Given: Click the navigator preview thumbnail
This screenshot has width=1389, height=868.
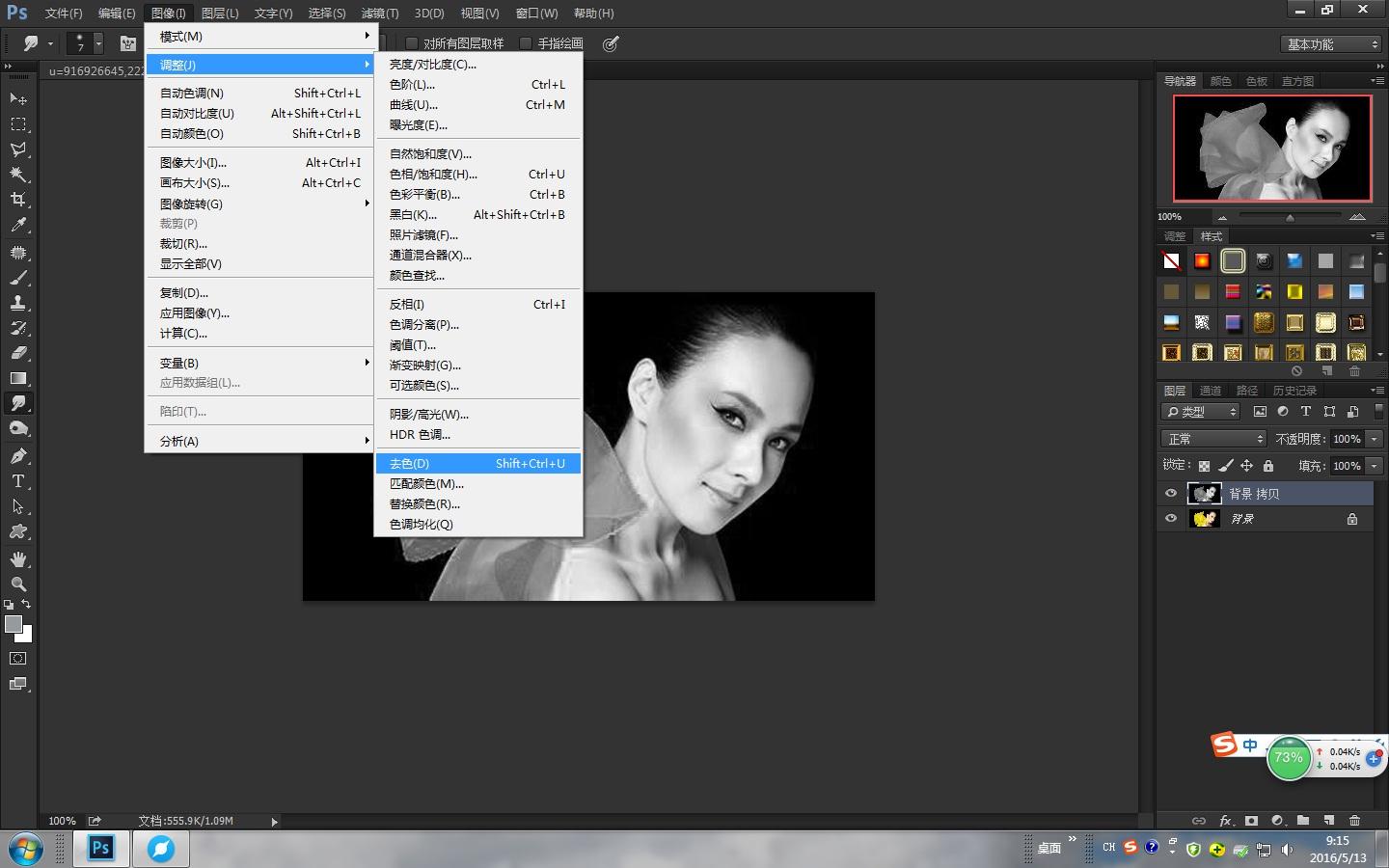Looking at the screenshot, I should (1272, 148).
